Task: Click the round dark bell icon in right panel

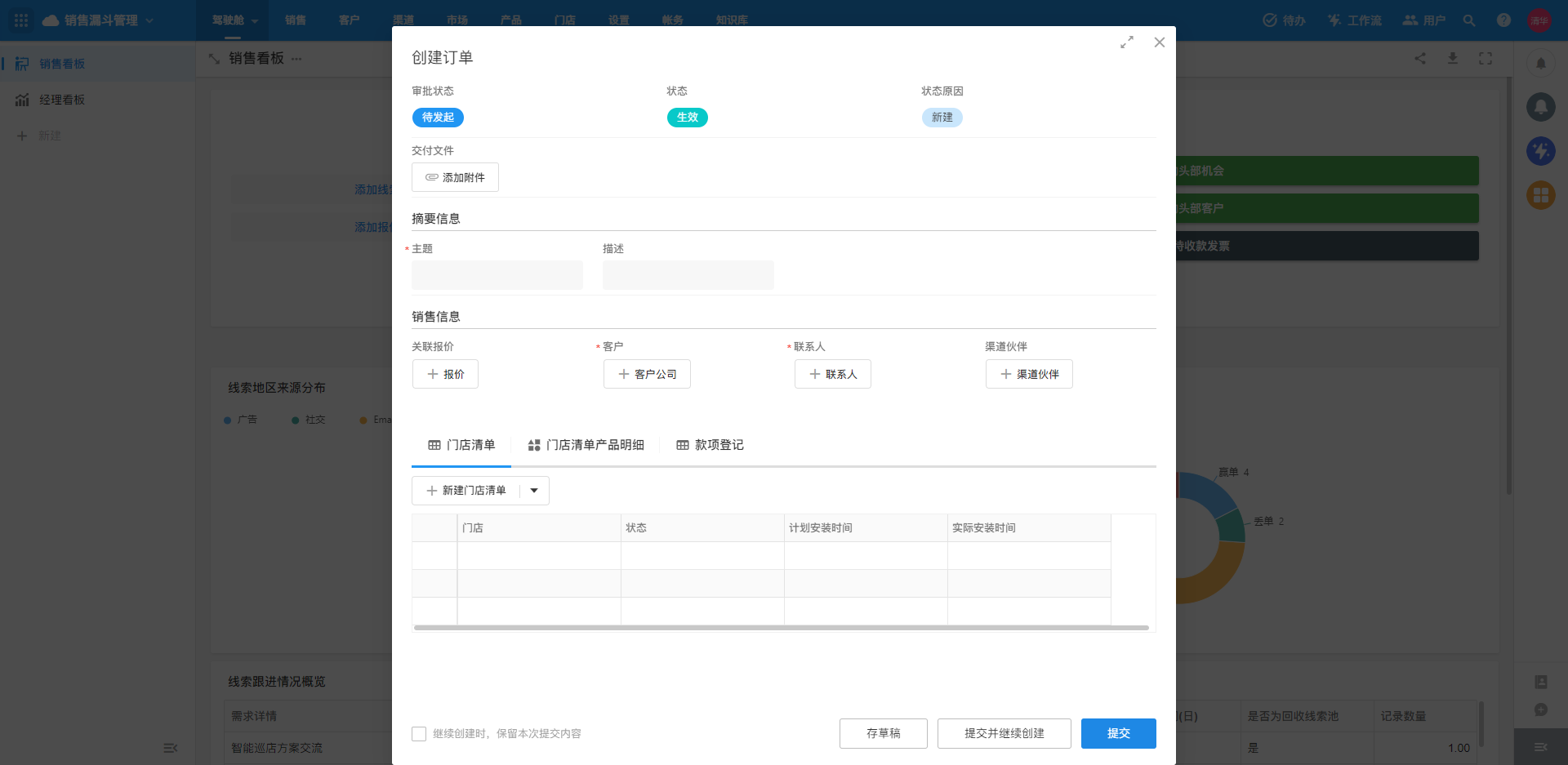Action: pyautogui.click(x=1541, y=107)
